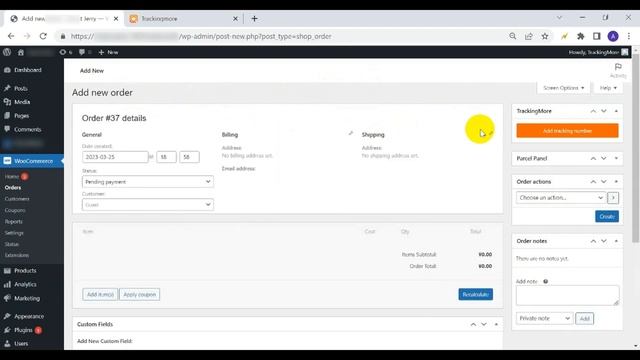Click Add tracking number button
The image size is (640, 360).
tap(567, 131)
